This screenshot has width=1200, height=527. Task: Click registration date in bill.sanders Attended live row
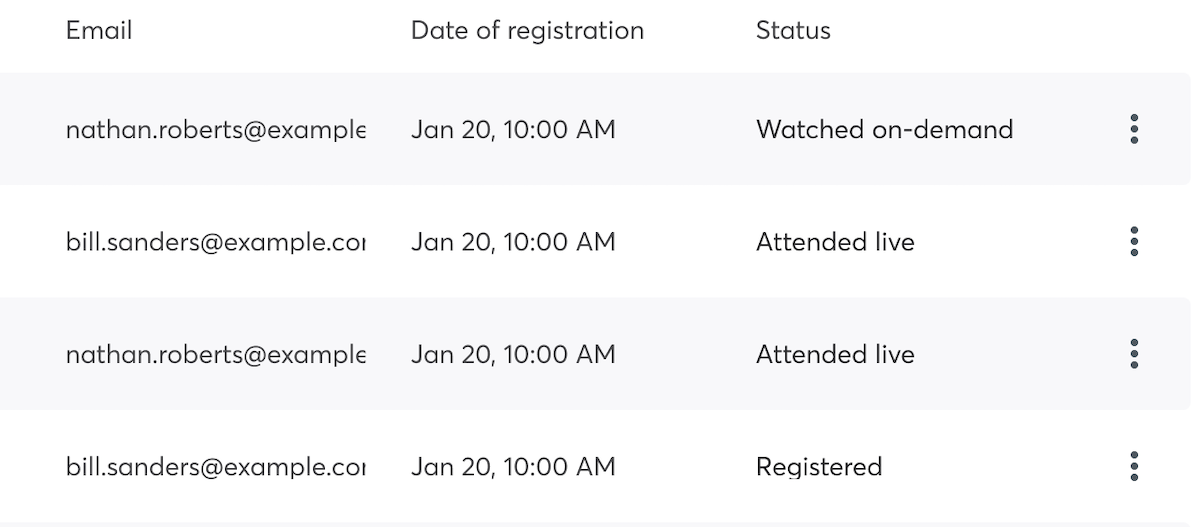[x=513, y=241]
